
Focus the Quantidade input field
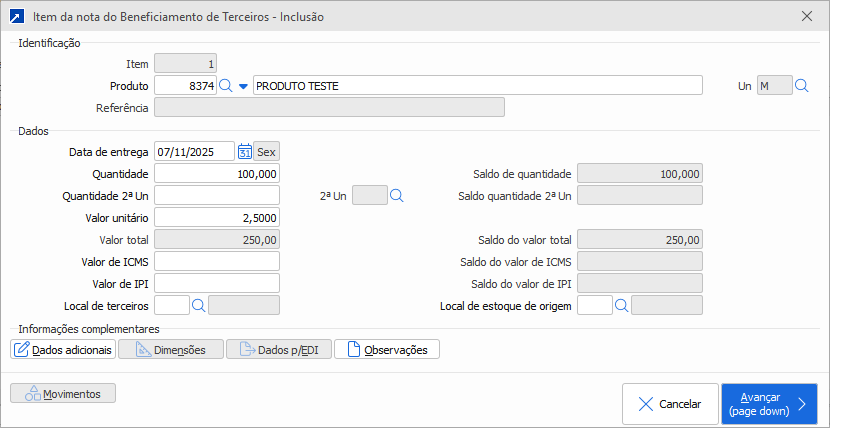[217, 174]
